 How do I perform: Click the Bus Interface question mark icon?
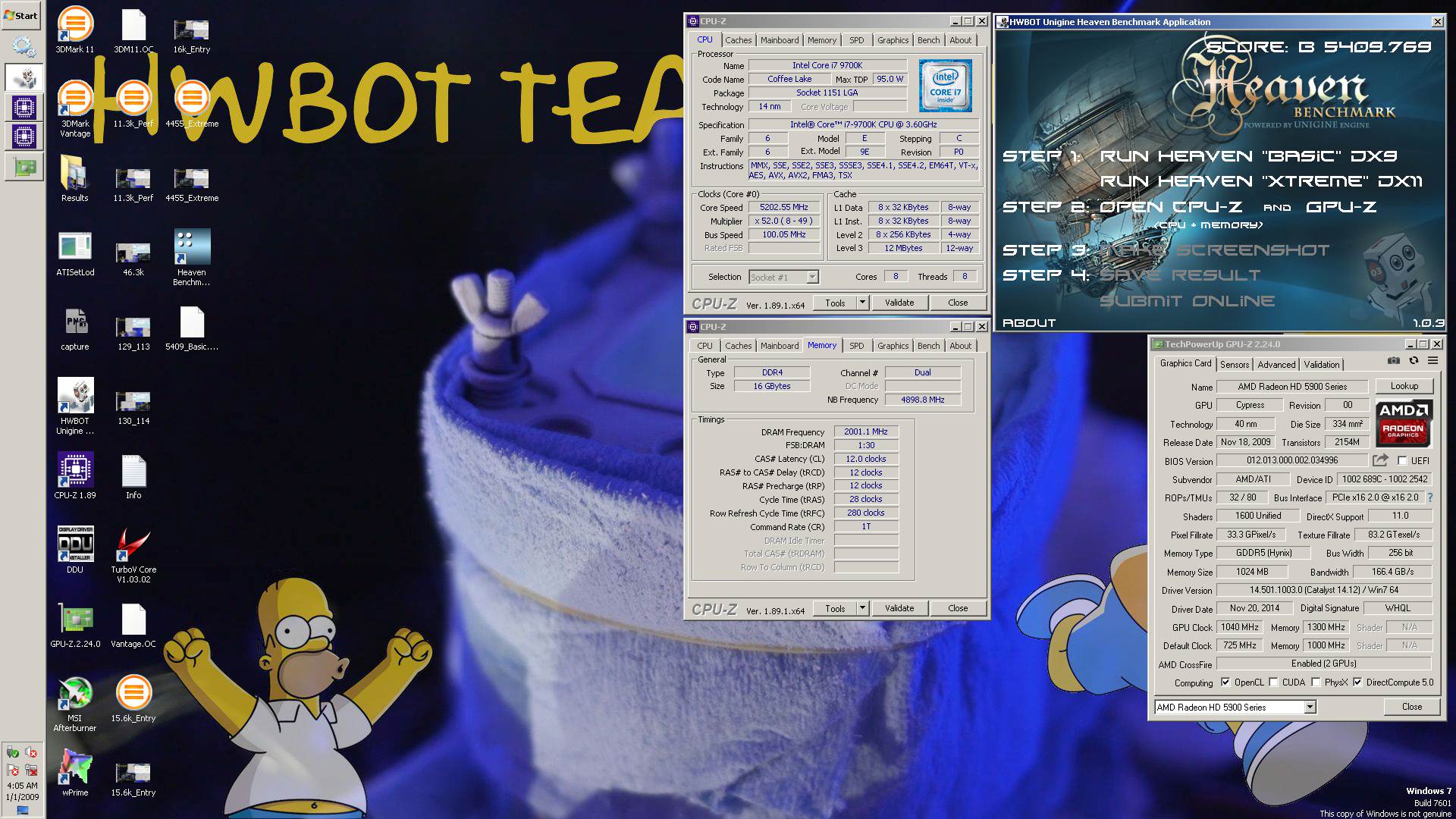point(1430,497)
